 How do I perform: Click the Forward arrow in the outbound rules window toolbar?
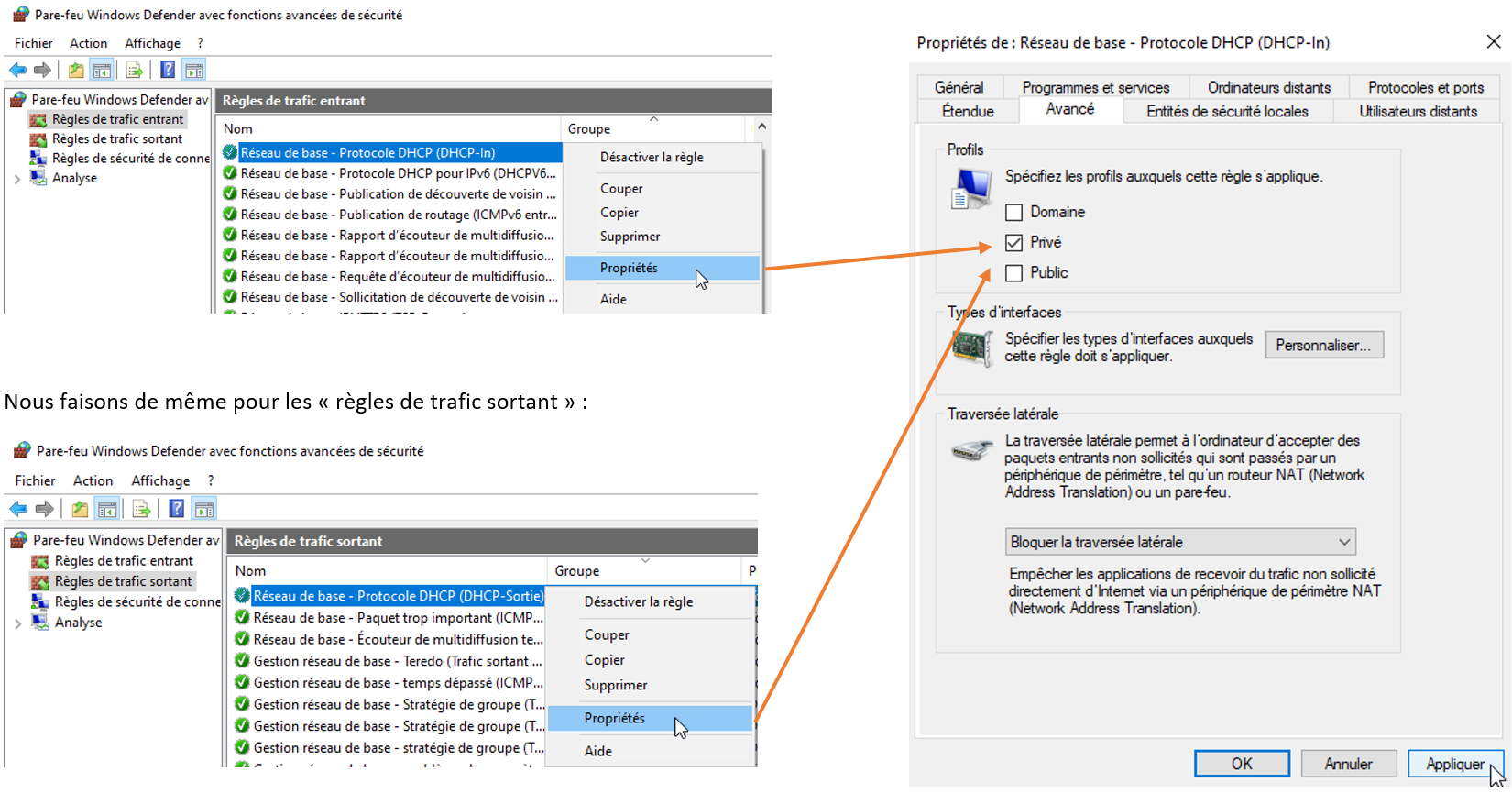click(x=44, y=509)
